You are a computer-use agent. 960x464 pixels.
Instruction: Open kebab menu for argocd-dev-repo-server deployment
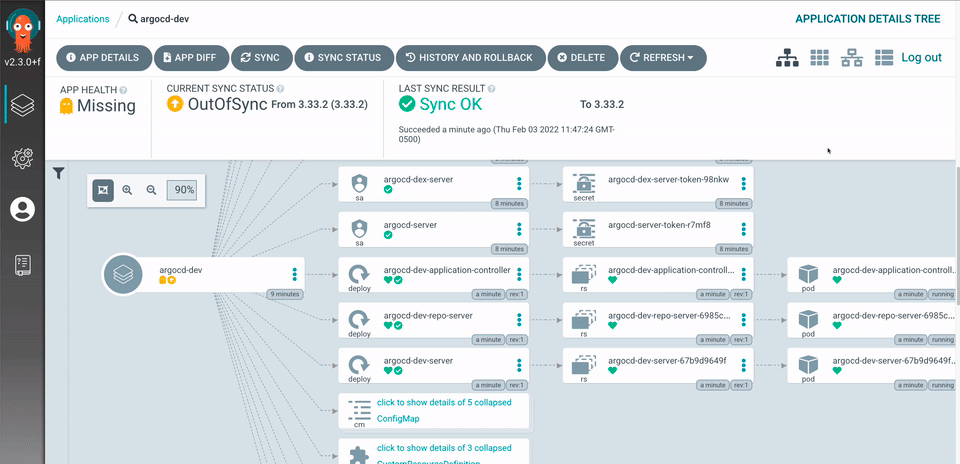(x=519, y=319)
